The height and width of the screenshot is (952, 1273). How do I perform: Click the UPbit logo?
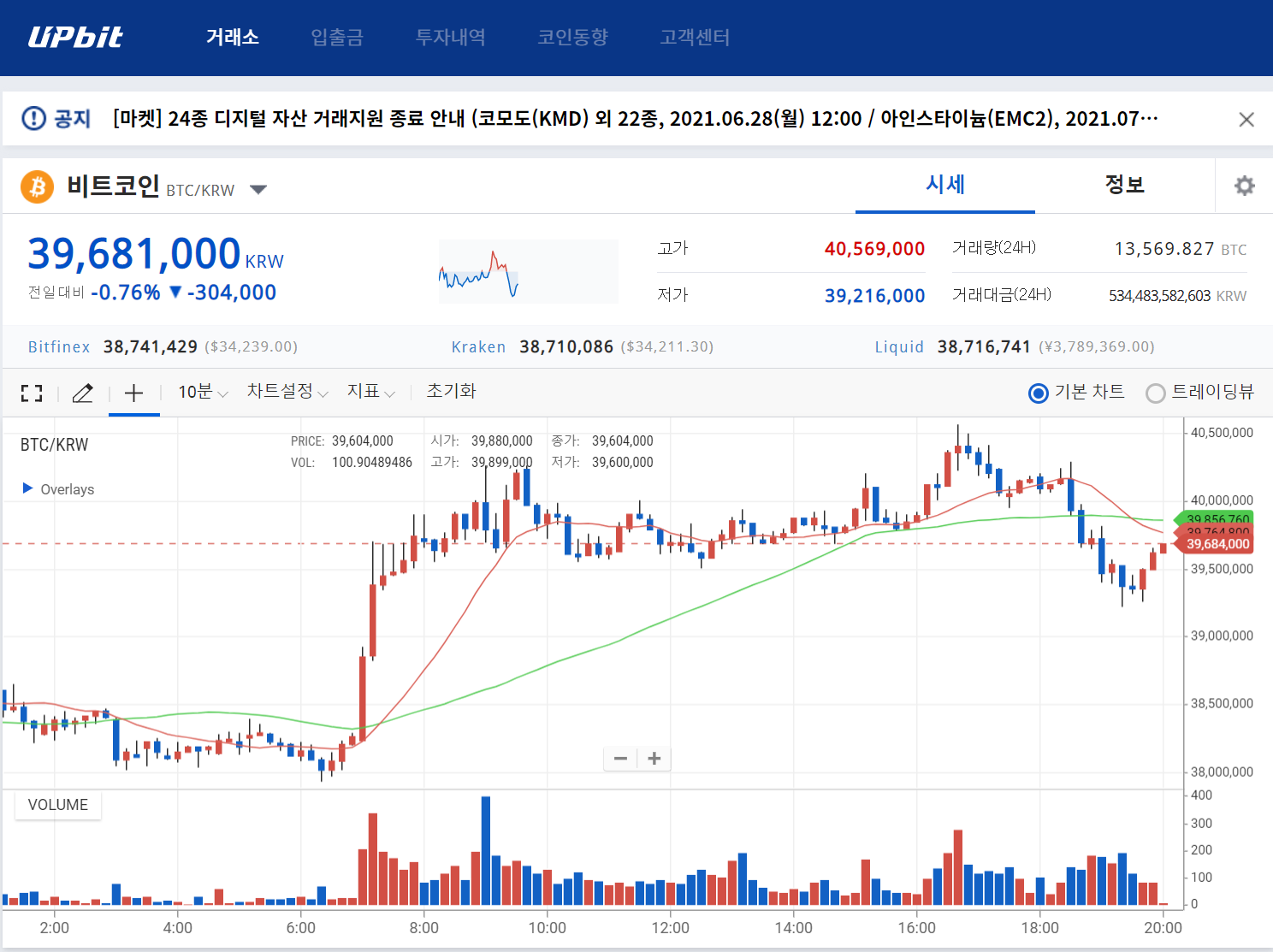pyautogui.click(x=75, y=37)
